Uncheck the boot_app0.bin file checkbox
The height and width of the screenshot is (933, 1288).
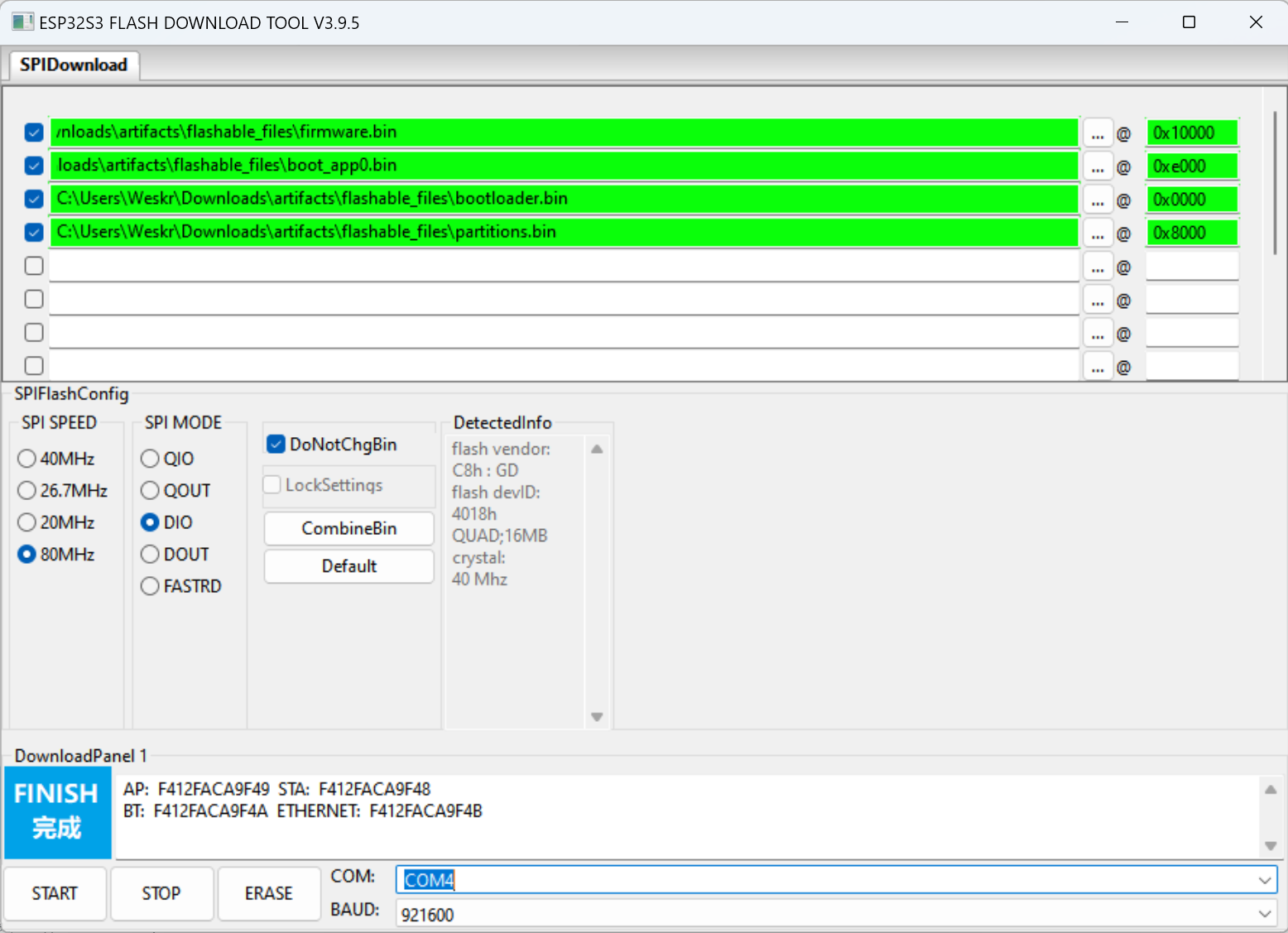[34, 166]
